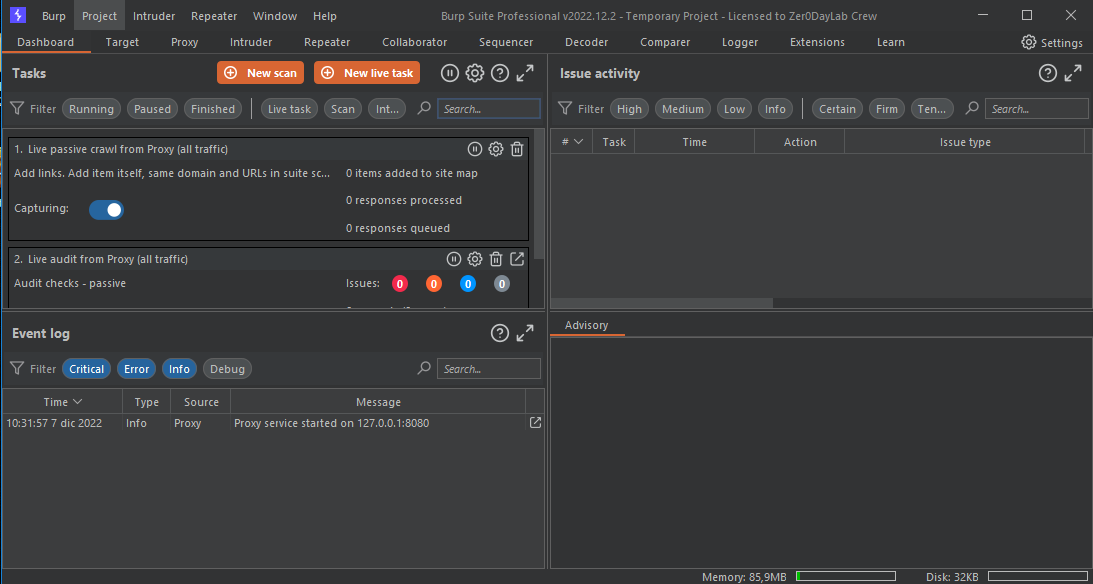This screenshot has height=584, width=1093.
Task: Switch to the Repeater tab
Action: coord(327,43)
